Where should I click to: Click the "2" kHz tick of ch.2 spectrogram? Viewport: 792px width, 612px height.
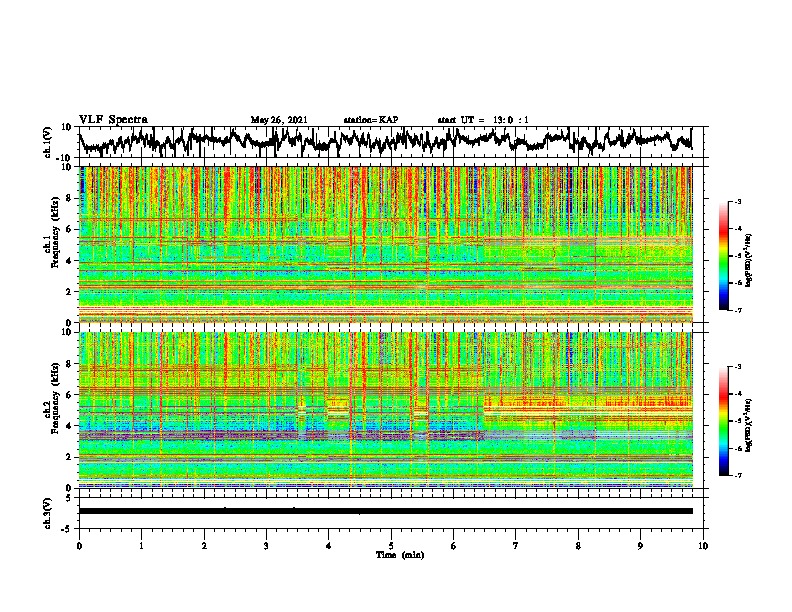pyautogui.click(x=68, y=457)
